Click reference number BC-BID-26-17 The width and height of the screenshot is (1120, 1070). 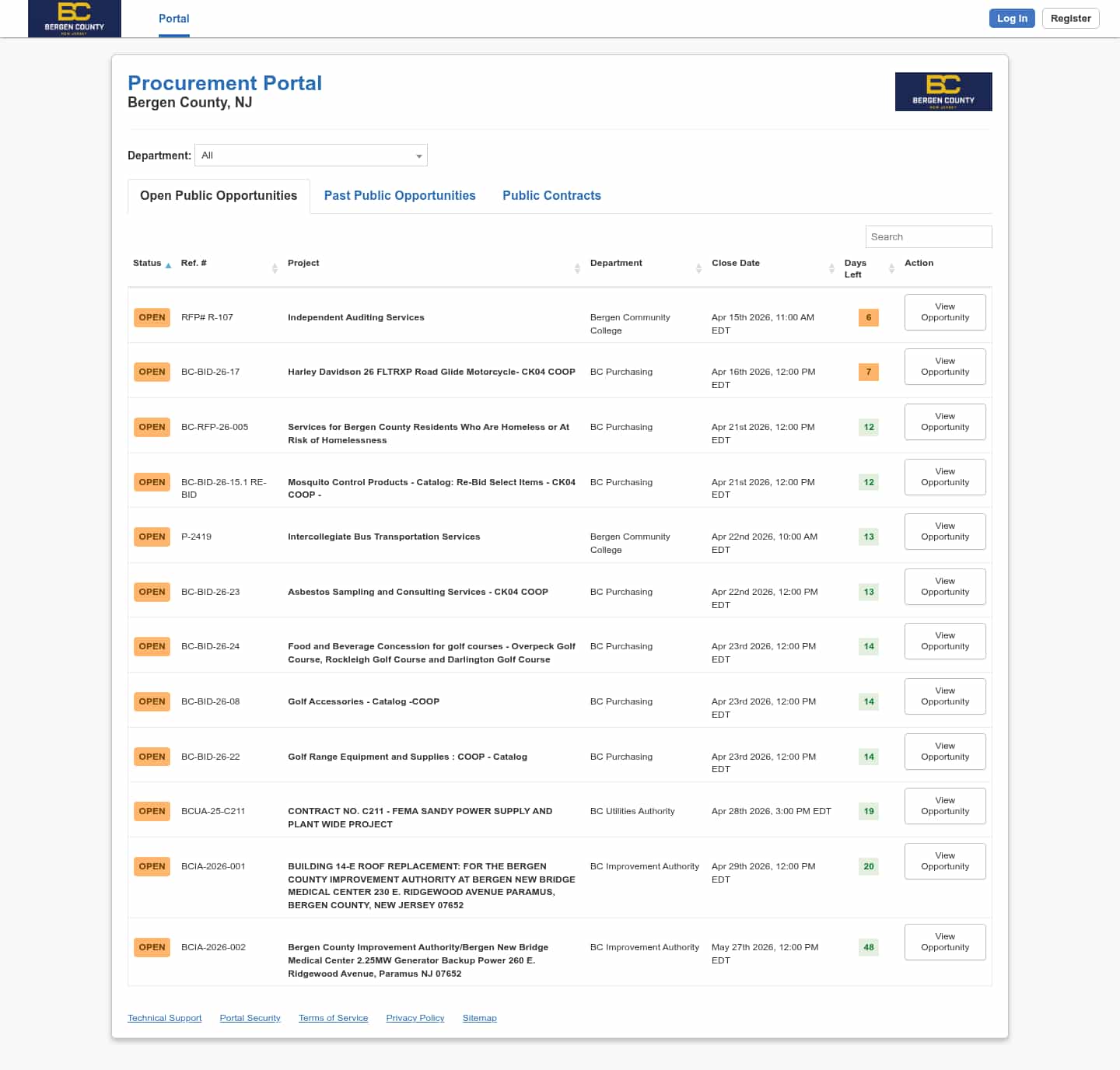[210, 372]
